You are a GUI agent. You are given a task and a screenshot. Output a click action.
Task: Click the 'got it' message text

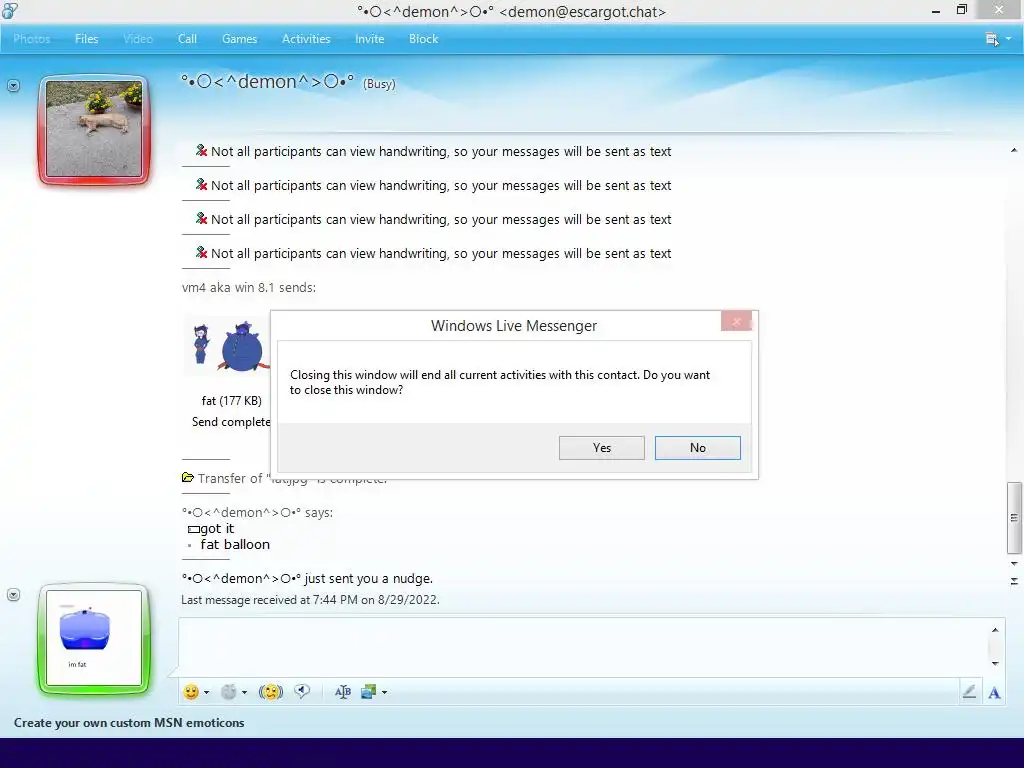click(x=217, y=528)
